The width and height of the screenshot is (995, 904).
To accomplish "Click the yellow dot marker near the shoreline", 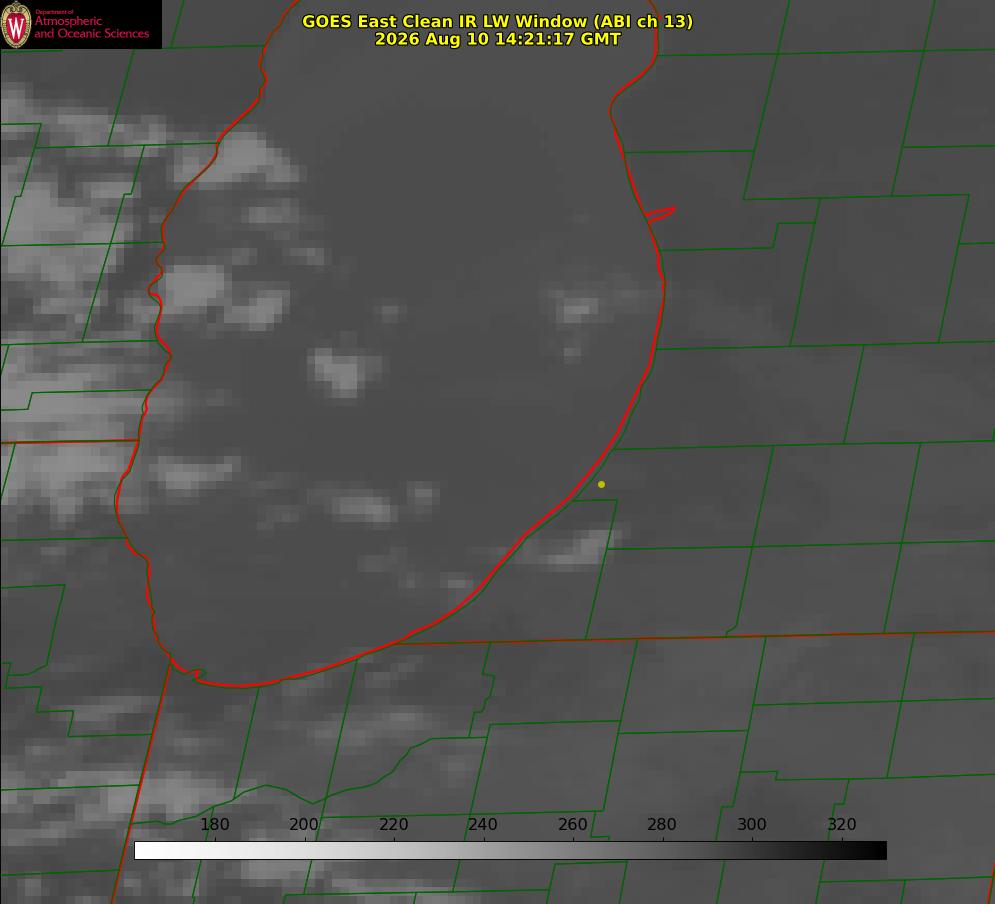I will (x=601, y=484).
